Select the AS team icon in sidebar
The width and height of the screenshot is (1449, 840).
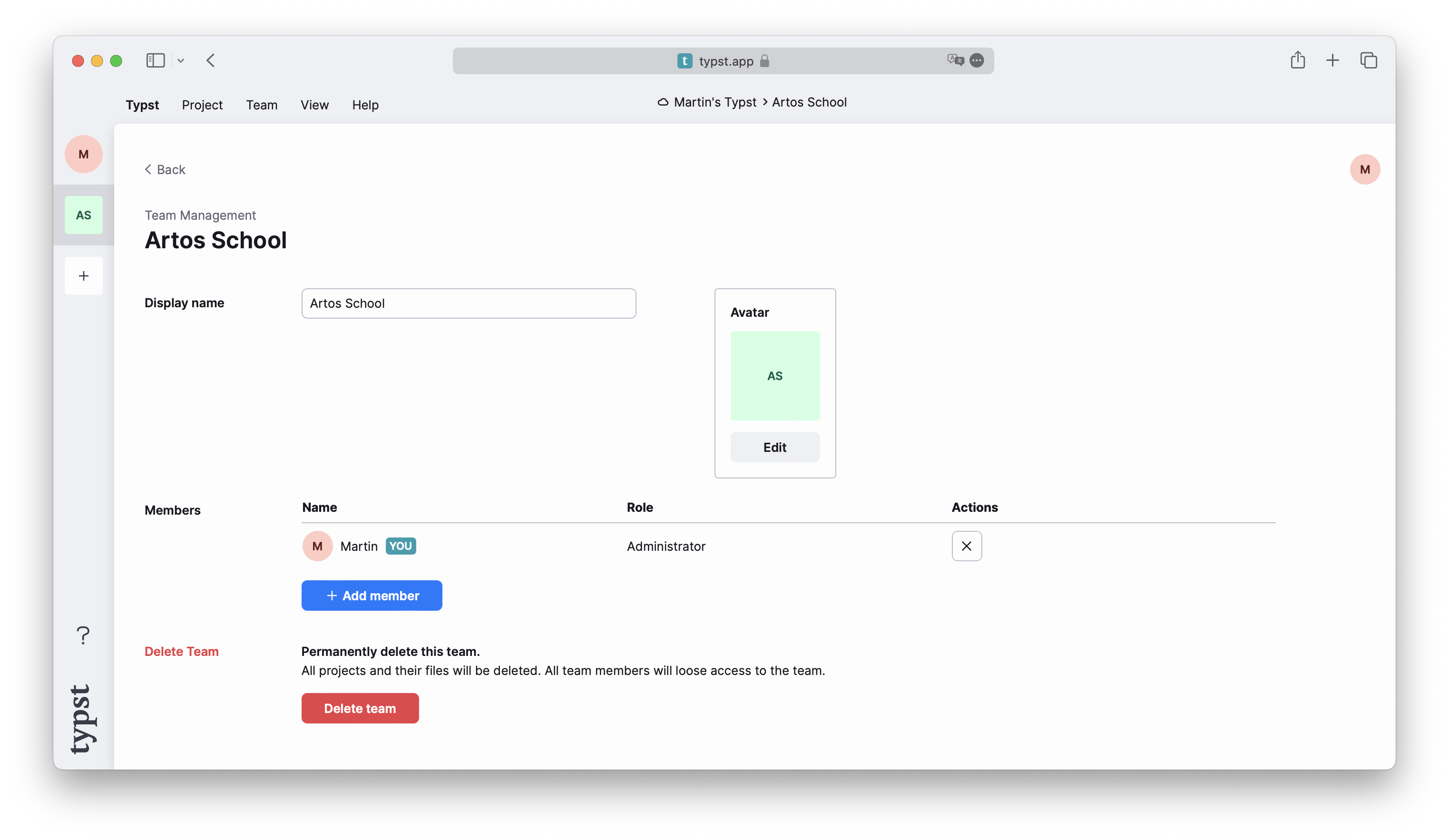point(83,215)
